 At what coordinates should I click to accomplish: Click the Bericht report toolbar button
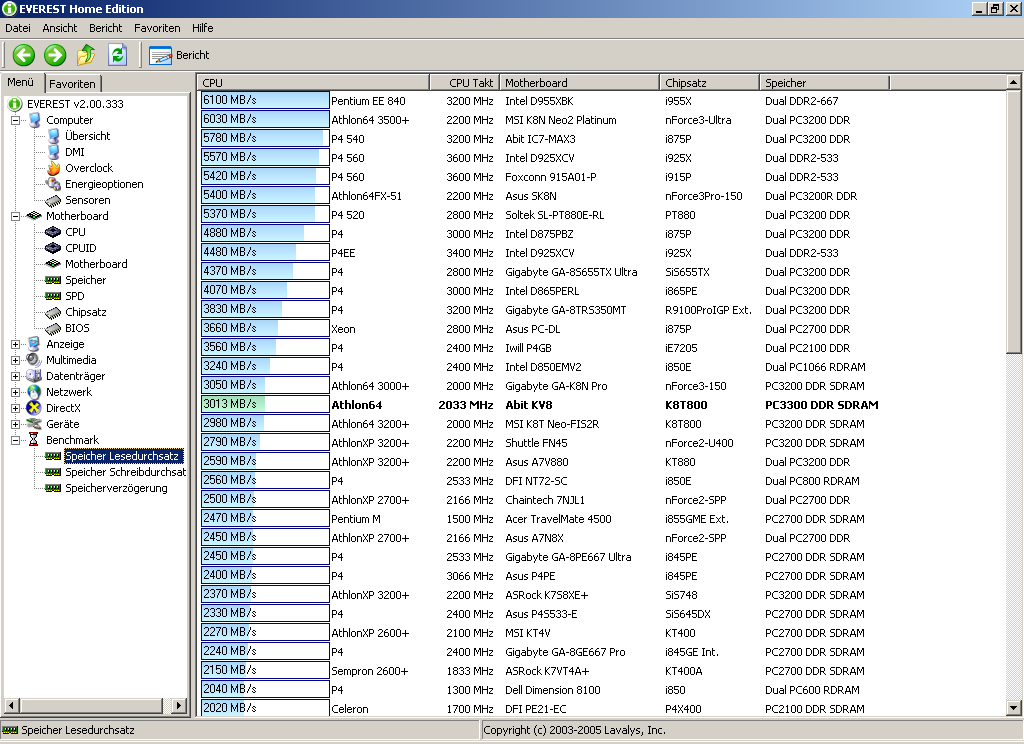coord(179,56)
